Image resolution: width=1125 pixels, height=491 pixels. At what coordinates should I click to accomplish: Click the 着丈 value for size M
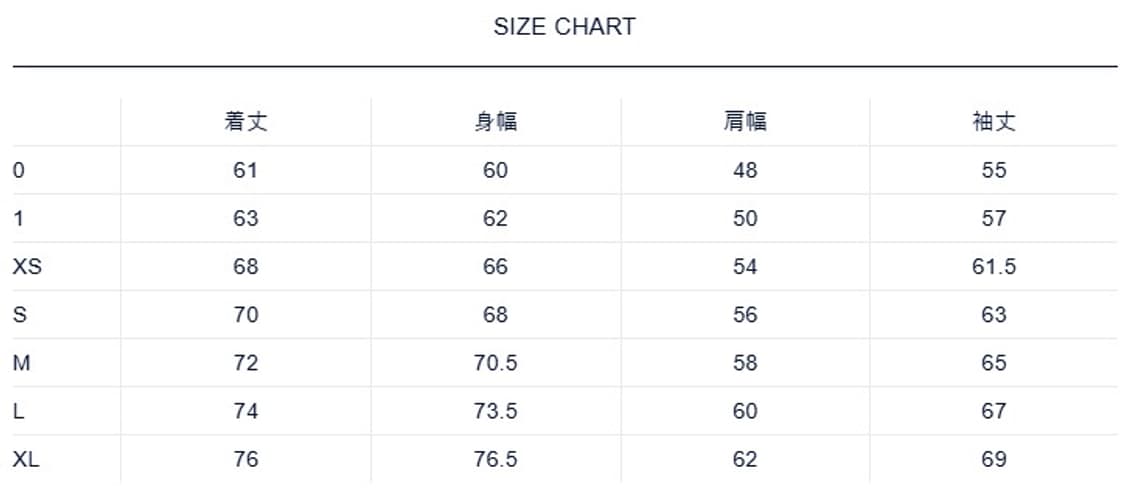246,363
